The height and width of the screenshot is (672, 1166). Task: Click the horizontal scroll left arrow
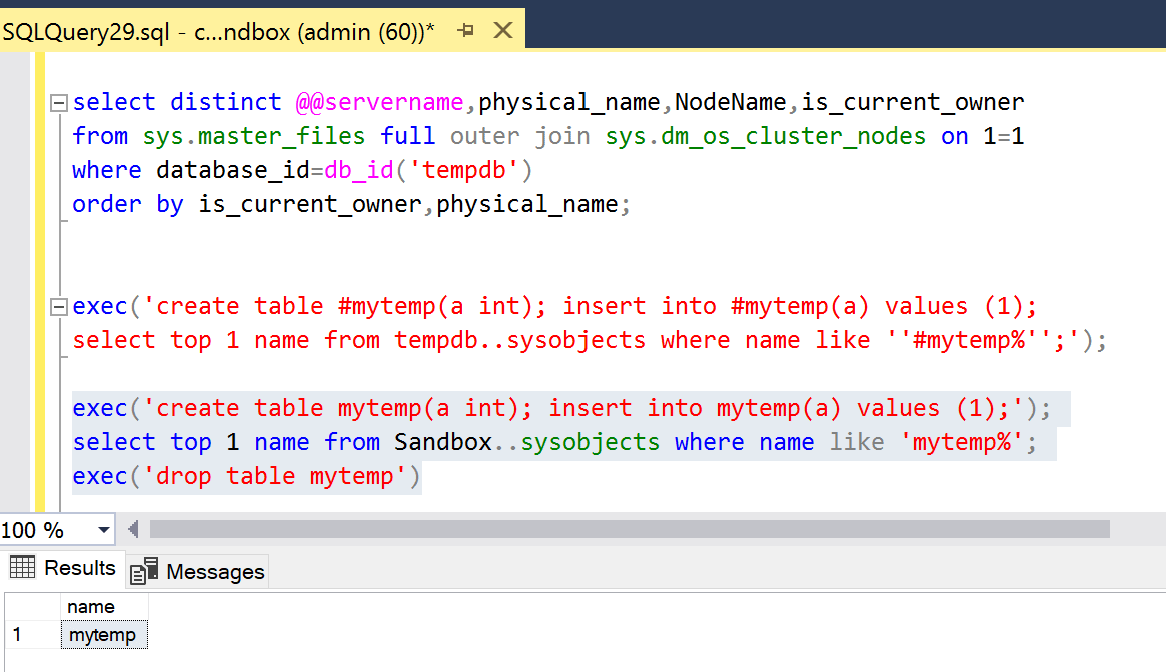point(133,529)
